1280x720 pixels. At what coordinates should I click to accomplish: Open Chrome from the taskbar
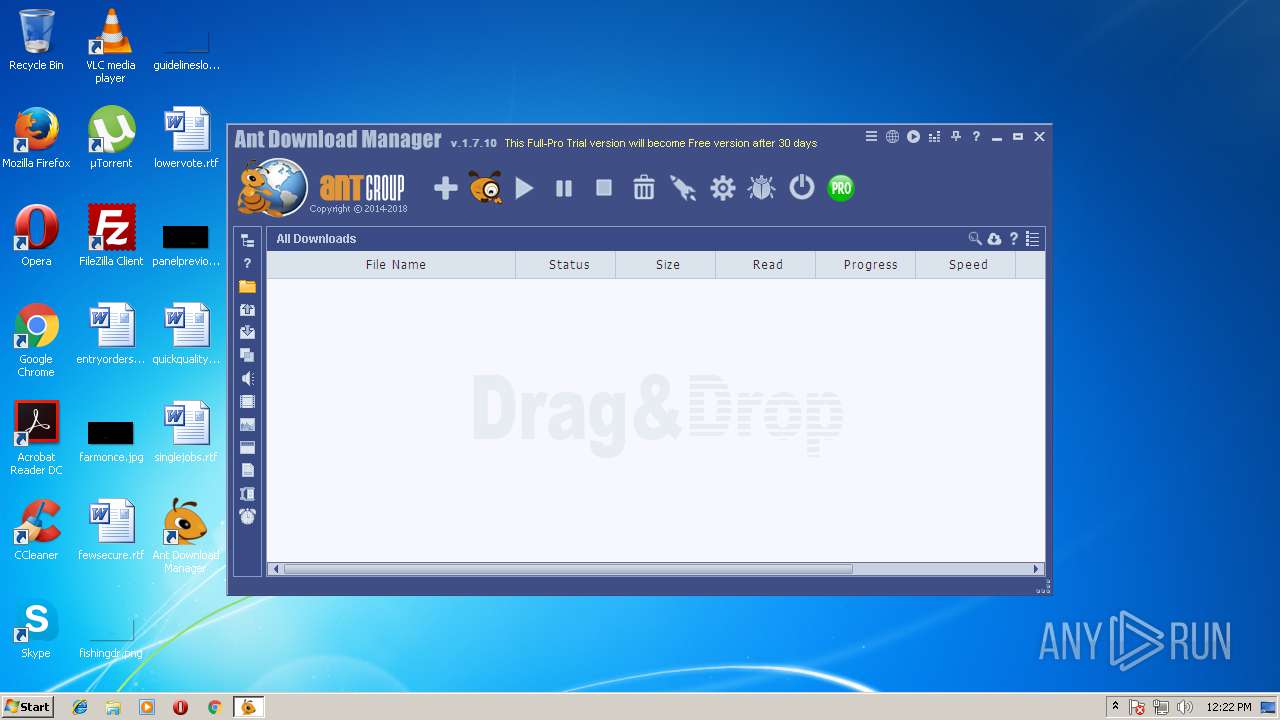pos(214,707)
